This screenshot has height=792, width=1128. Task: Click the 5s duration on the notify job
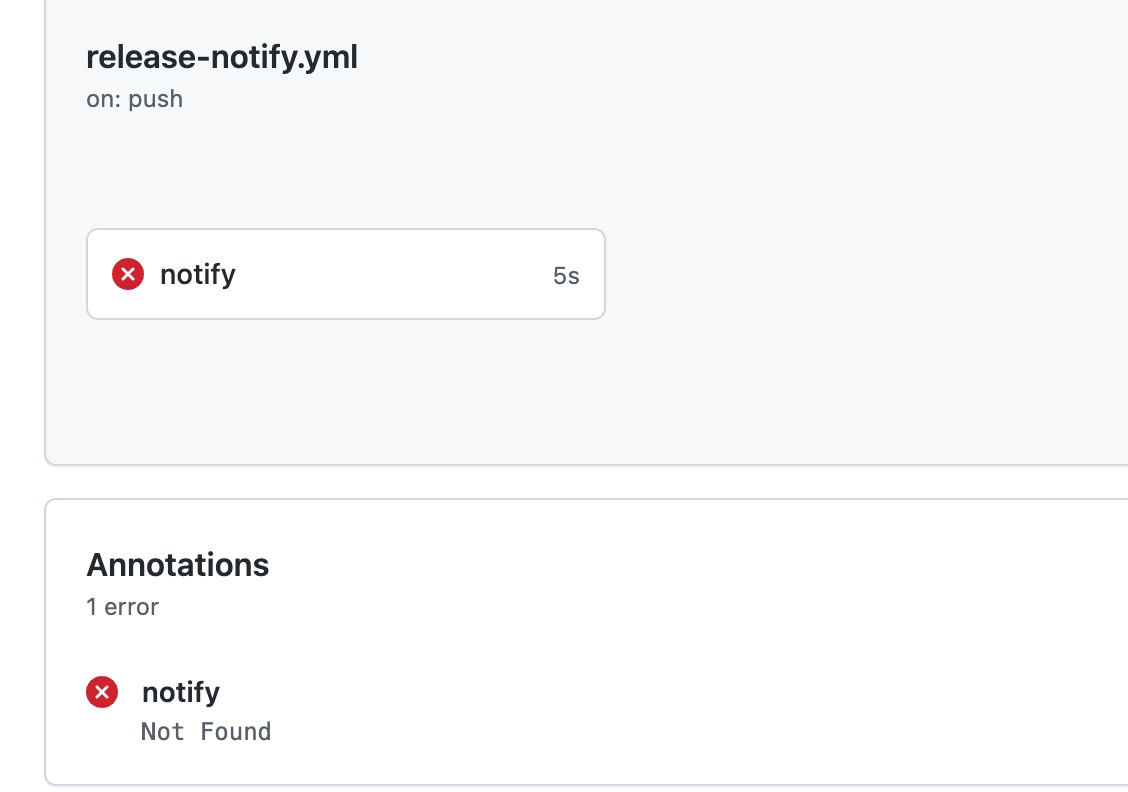566,276
